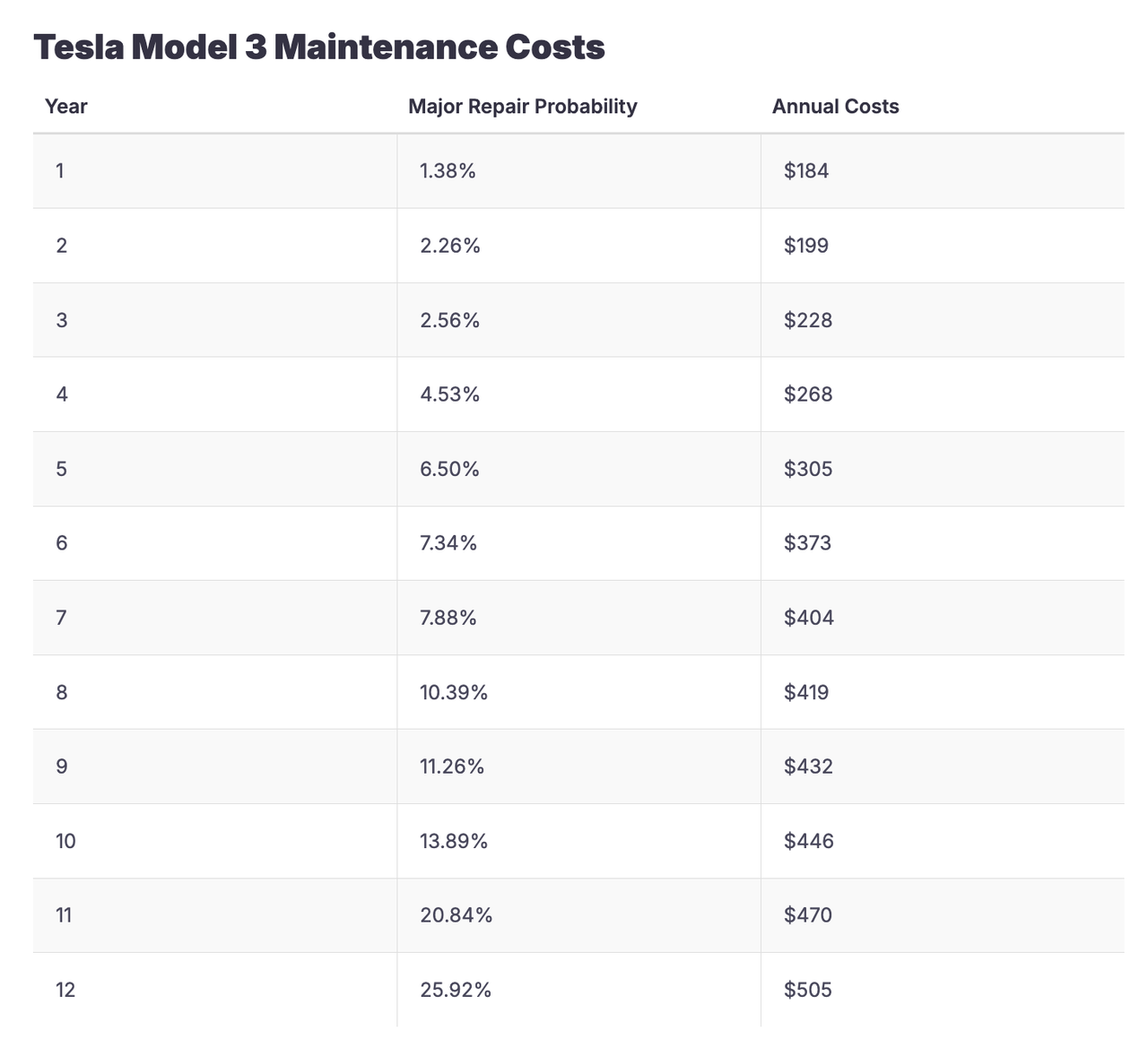Click the Annual Costs column header

click(835, 107)
